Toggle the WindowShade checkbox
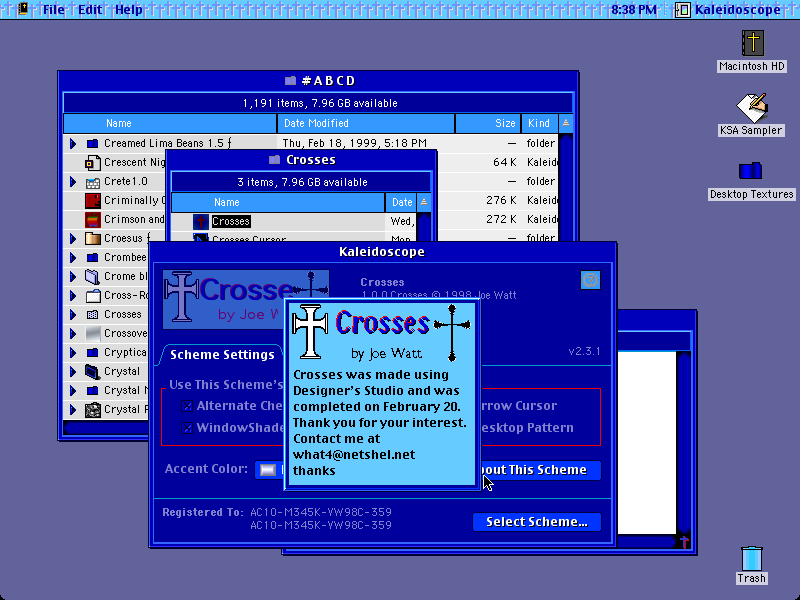800x600 pixels. click(187, 428)
